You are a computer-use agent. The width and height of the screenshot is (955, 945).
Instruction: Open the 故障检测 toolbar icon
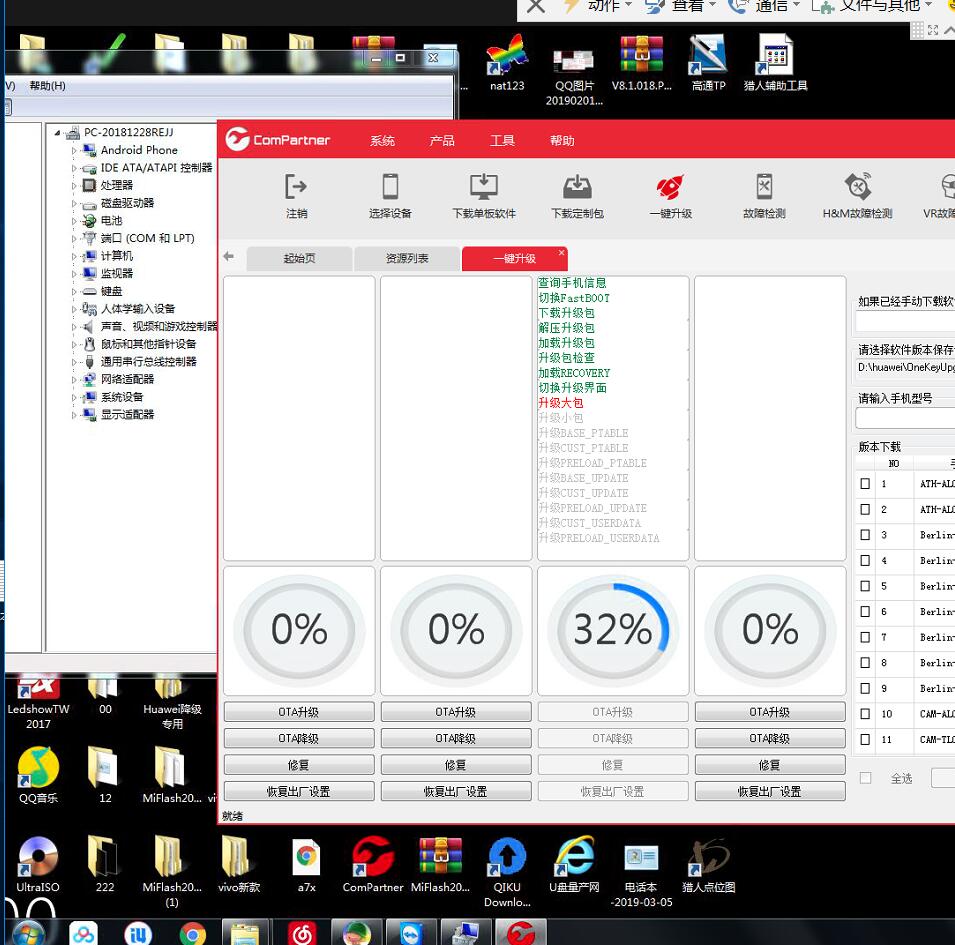764,187
